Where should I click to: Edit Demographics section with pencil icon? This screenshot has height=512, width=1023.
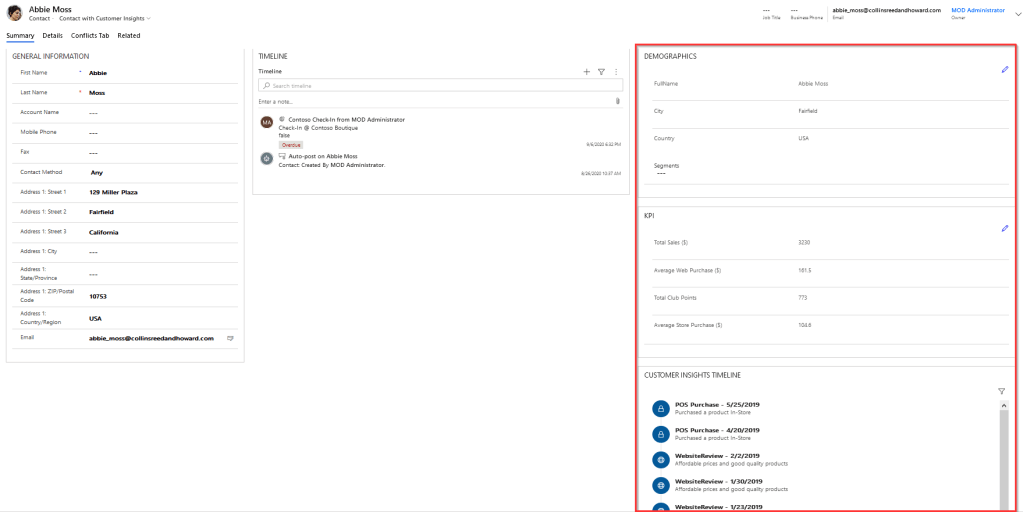click(1005, 69)
